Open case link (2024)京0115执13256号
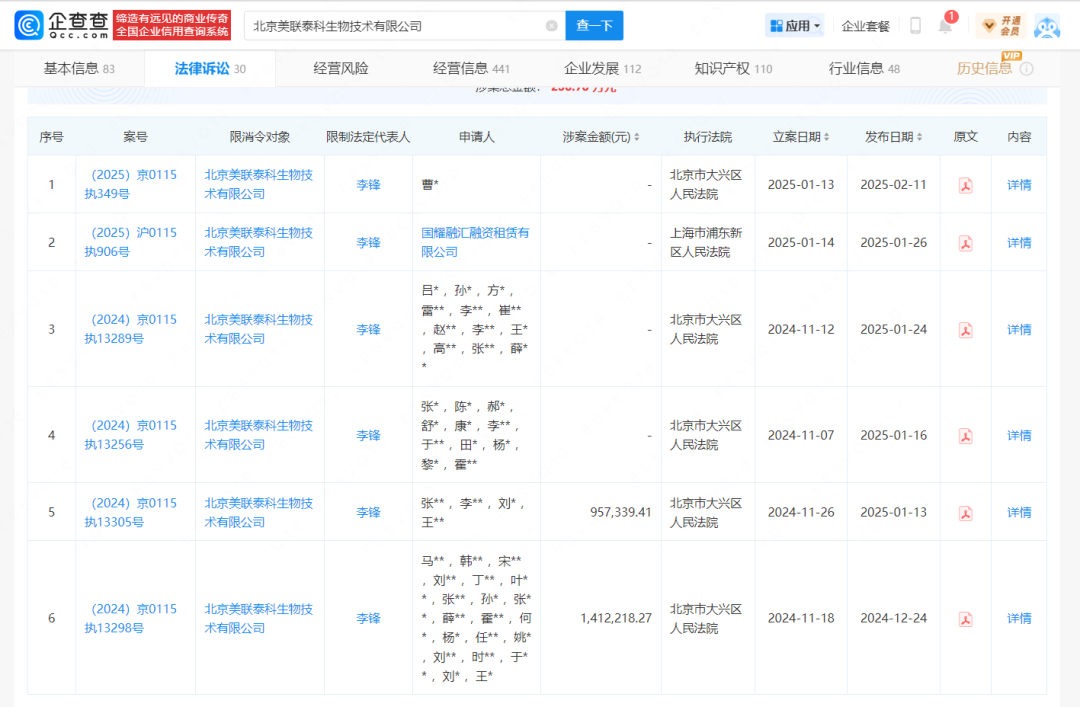Screen dimensions: 1080x707 coord(131,435)
